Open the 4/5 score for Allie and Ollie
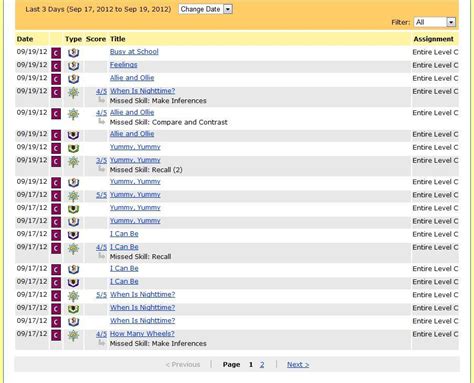The width and height of the screenshot is (474, 383). point(101,113)
